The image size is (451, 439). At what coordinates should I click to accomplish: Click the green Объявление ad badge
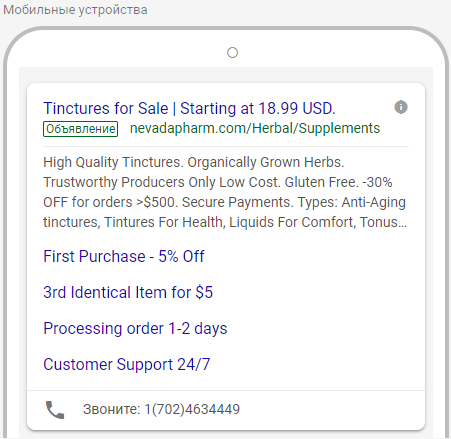pyautogui.click(x=80, y=129)
